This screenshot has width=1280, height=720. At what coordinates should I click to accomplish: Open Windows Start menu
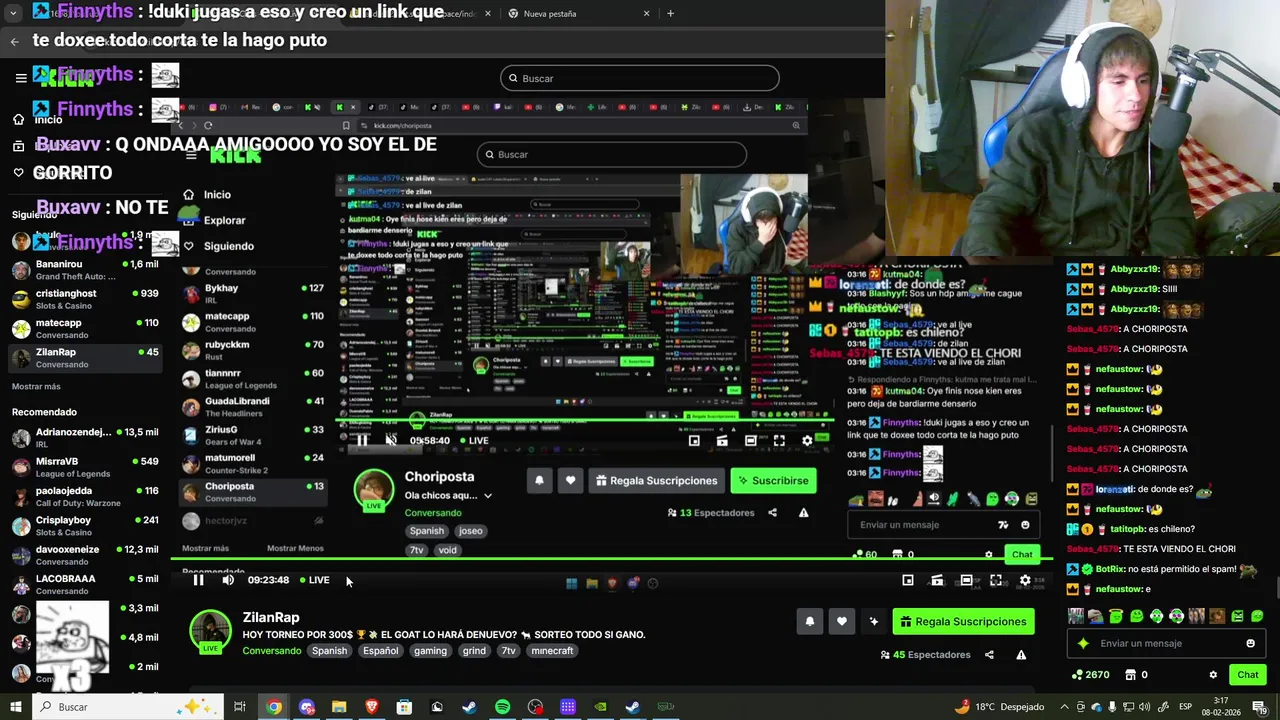tap(15, 707)
